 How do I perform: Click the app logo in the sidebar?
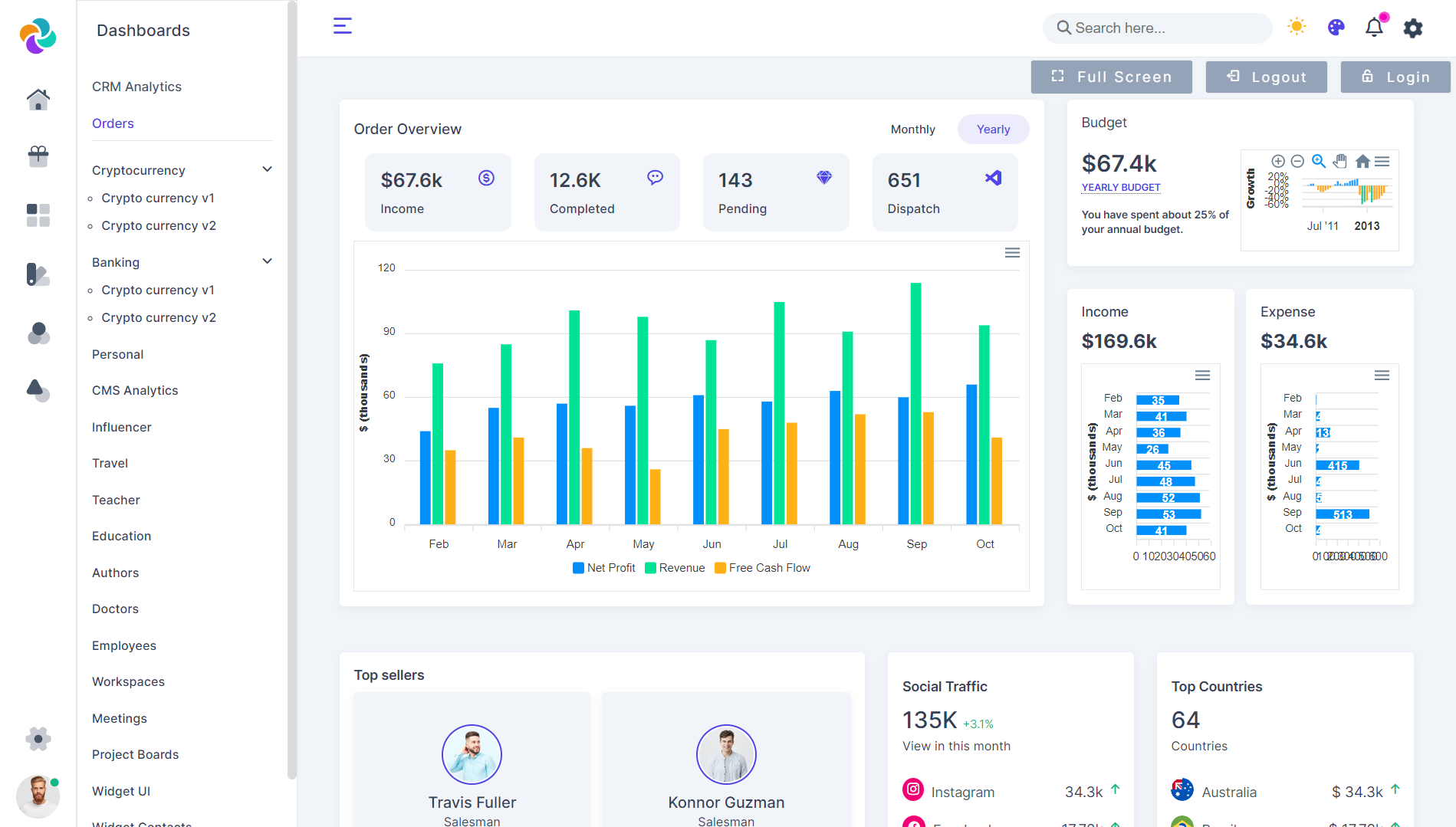[x=38, y=35]
